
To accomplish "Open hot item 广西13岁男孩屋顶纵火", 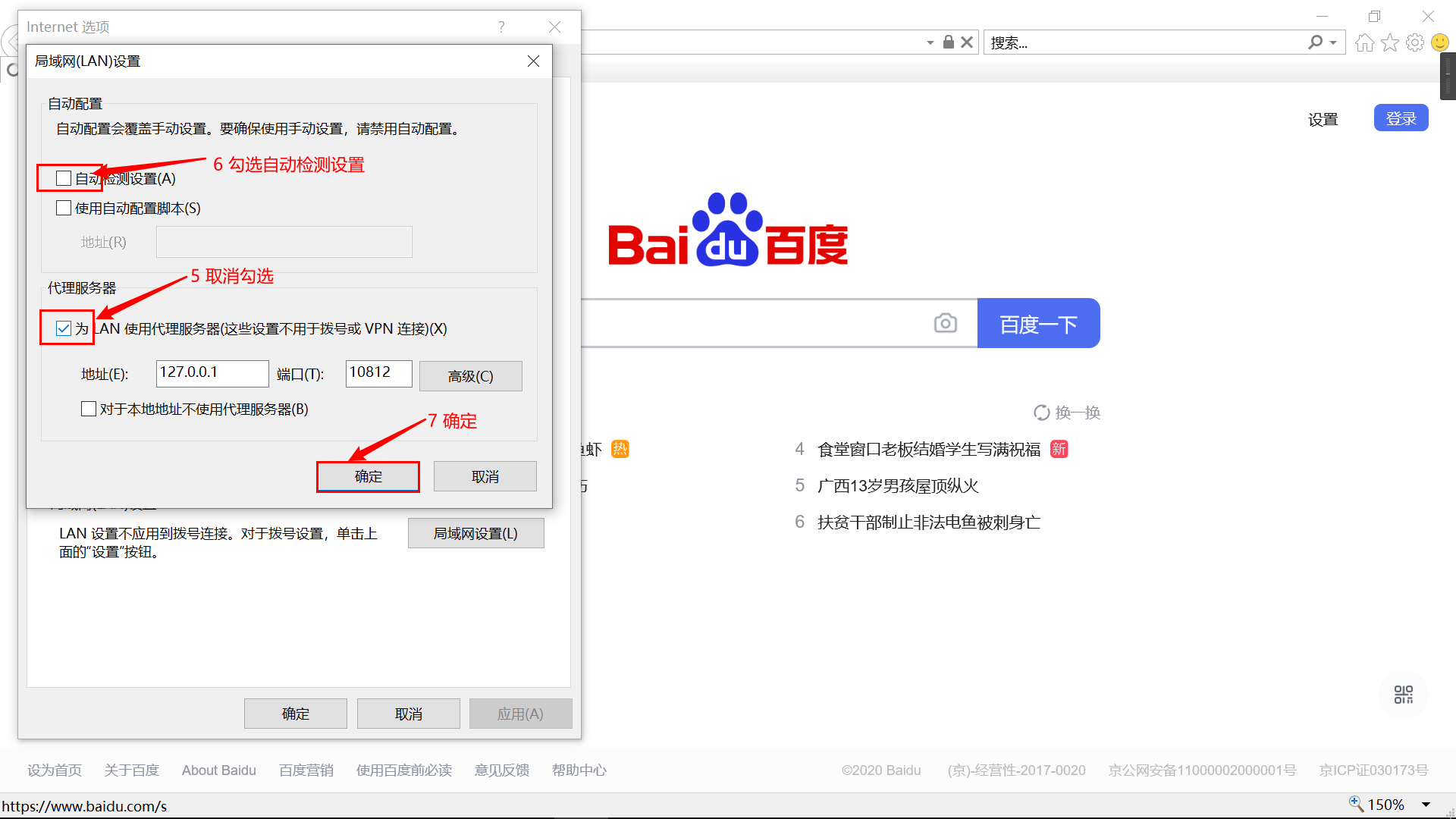I will coord(898,486).
